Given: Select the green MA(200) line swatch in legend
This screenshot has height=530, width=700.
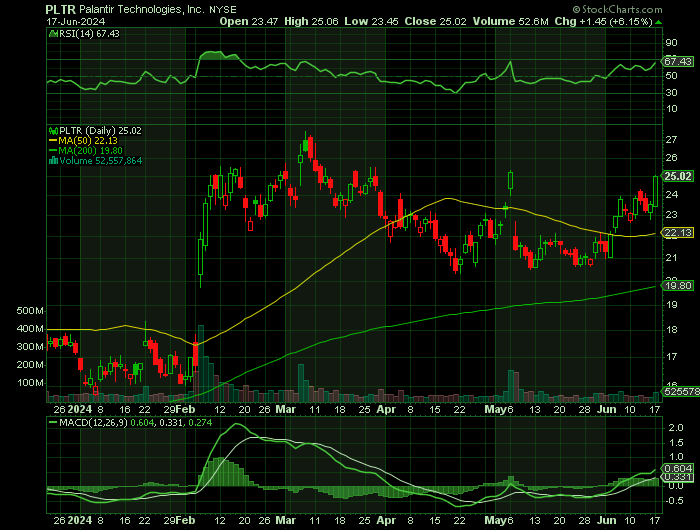Looking at the screenshot, I should coord(53,151).
